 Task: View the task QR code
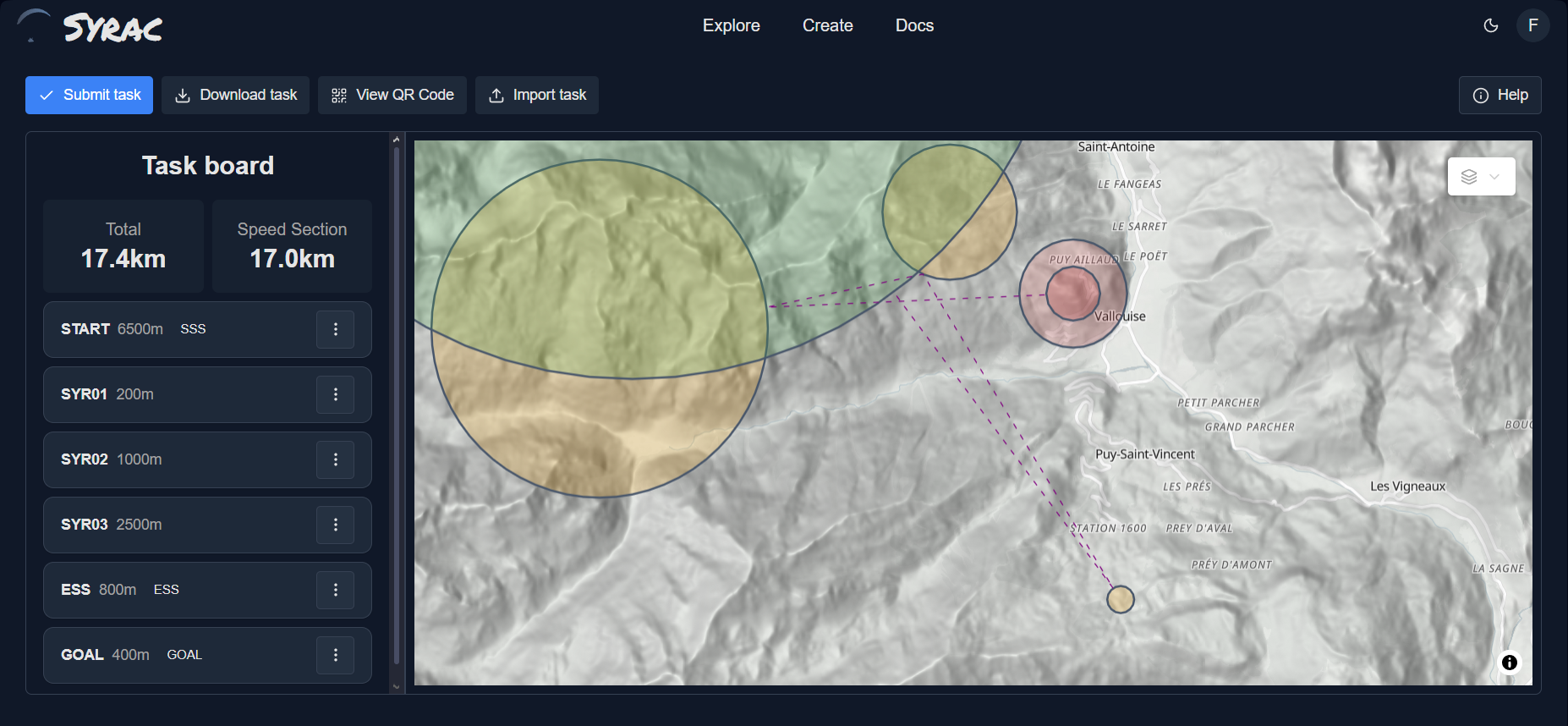click(x=392, y=95)
